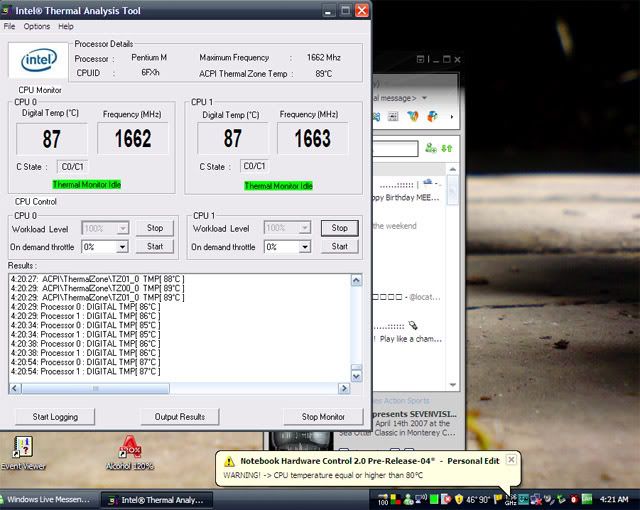Click the Results horizontal scrollbar thumb
Image resolution: width=640 pixels, height=510 pixels.
pyautogui.click(x=96, y=388)
